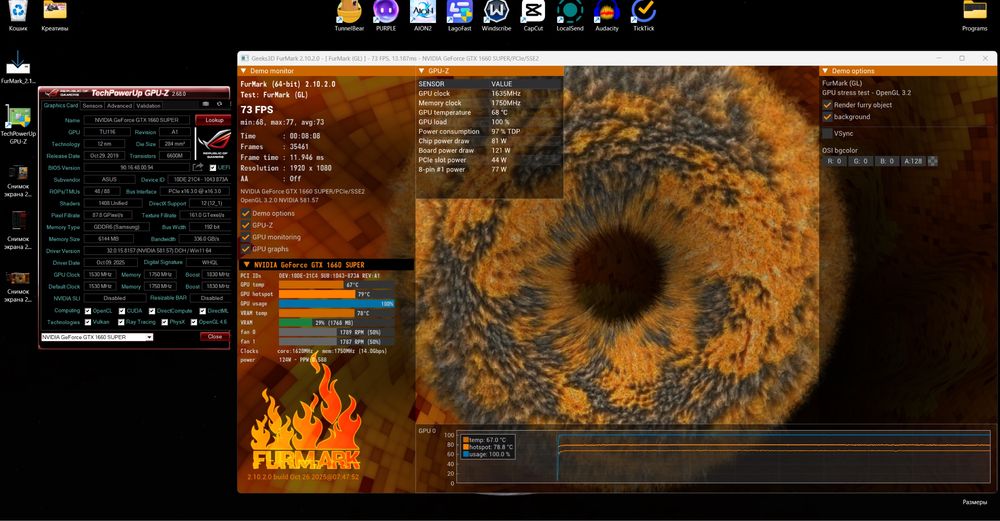
Task: Open the Креативы folder icon
Action: (x=55, y=16)
